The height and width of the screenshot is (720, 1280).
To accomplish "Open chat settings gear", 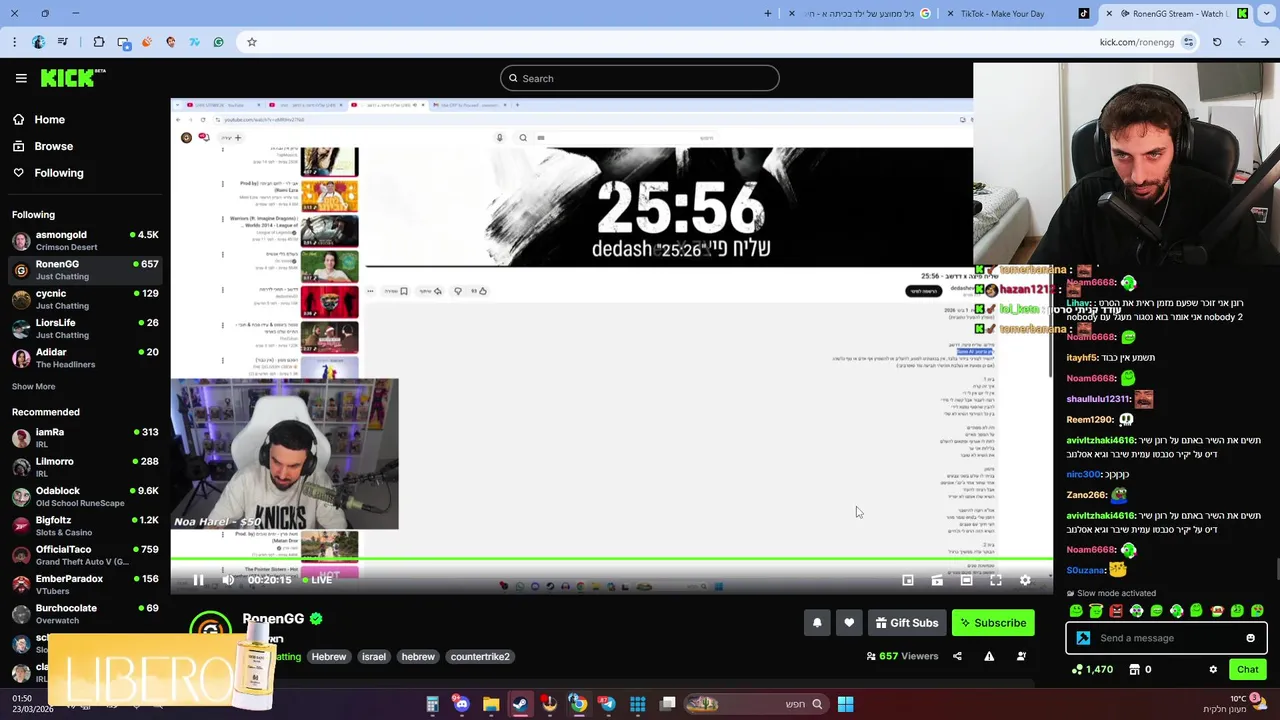I will point(1213,670).
